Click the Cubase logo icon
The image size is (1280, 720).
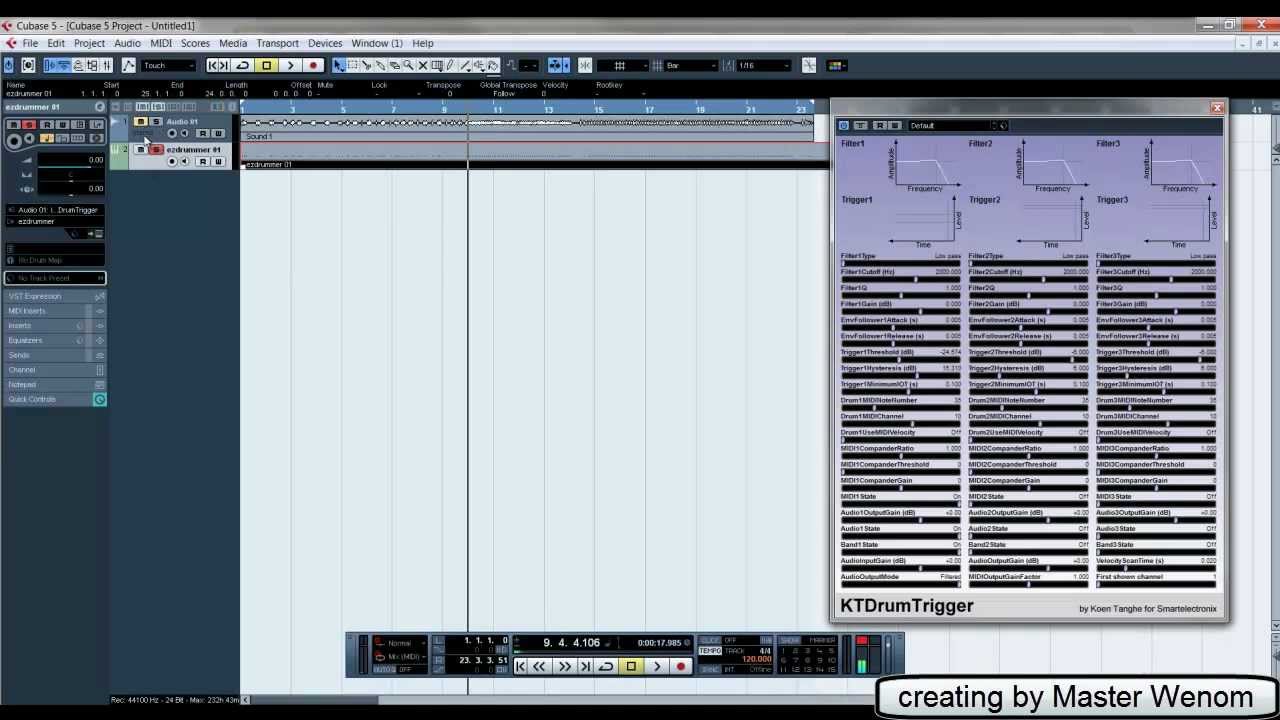coord(10,43)
